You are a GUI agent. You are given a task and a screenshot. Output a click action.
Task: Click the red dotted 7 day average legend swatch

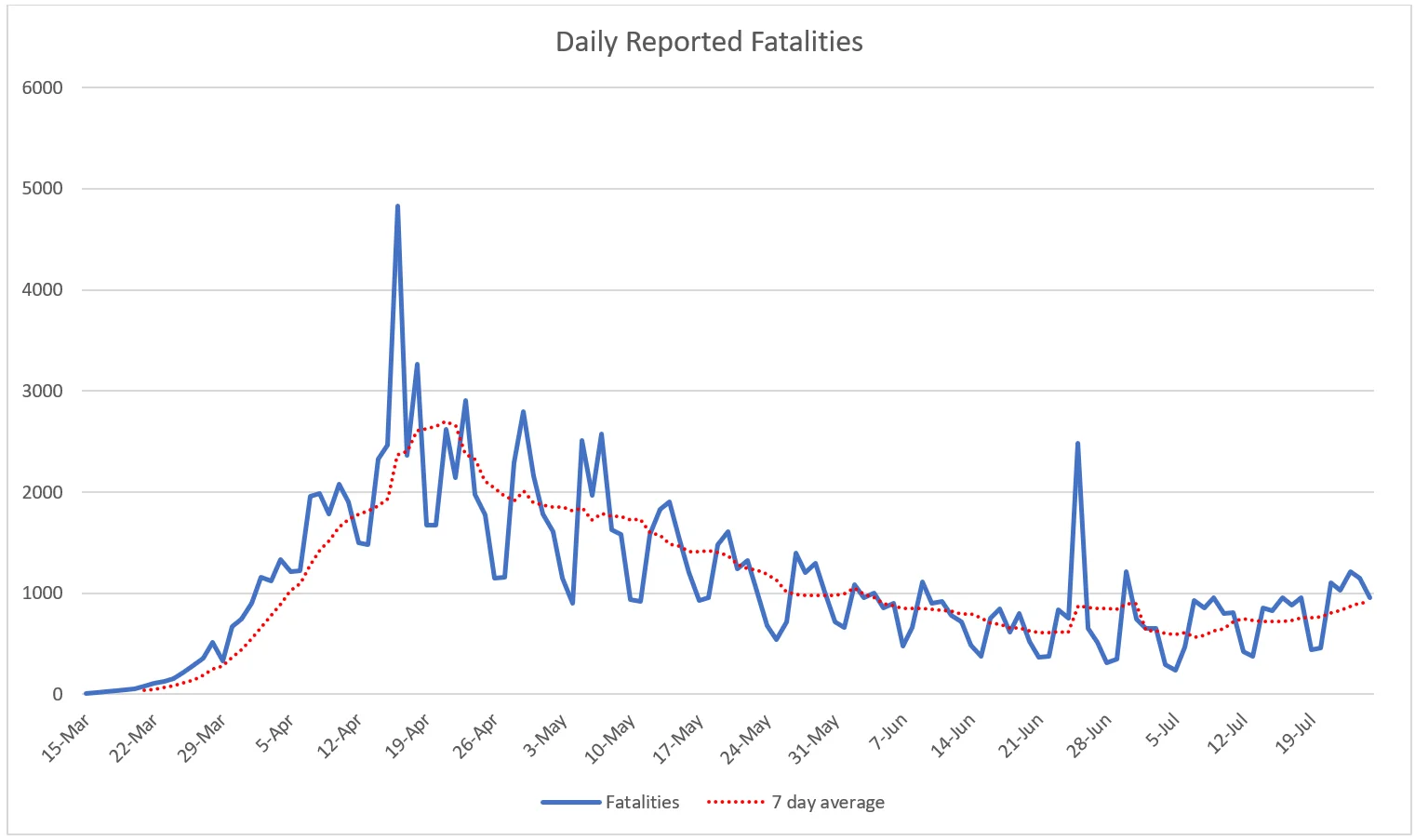(x=736, y=802)
